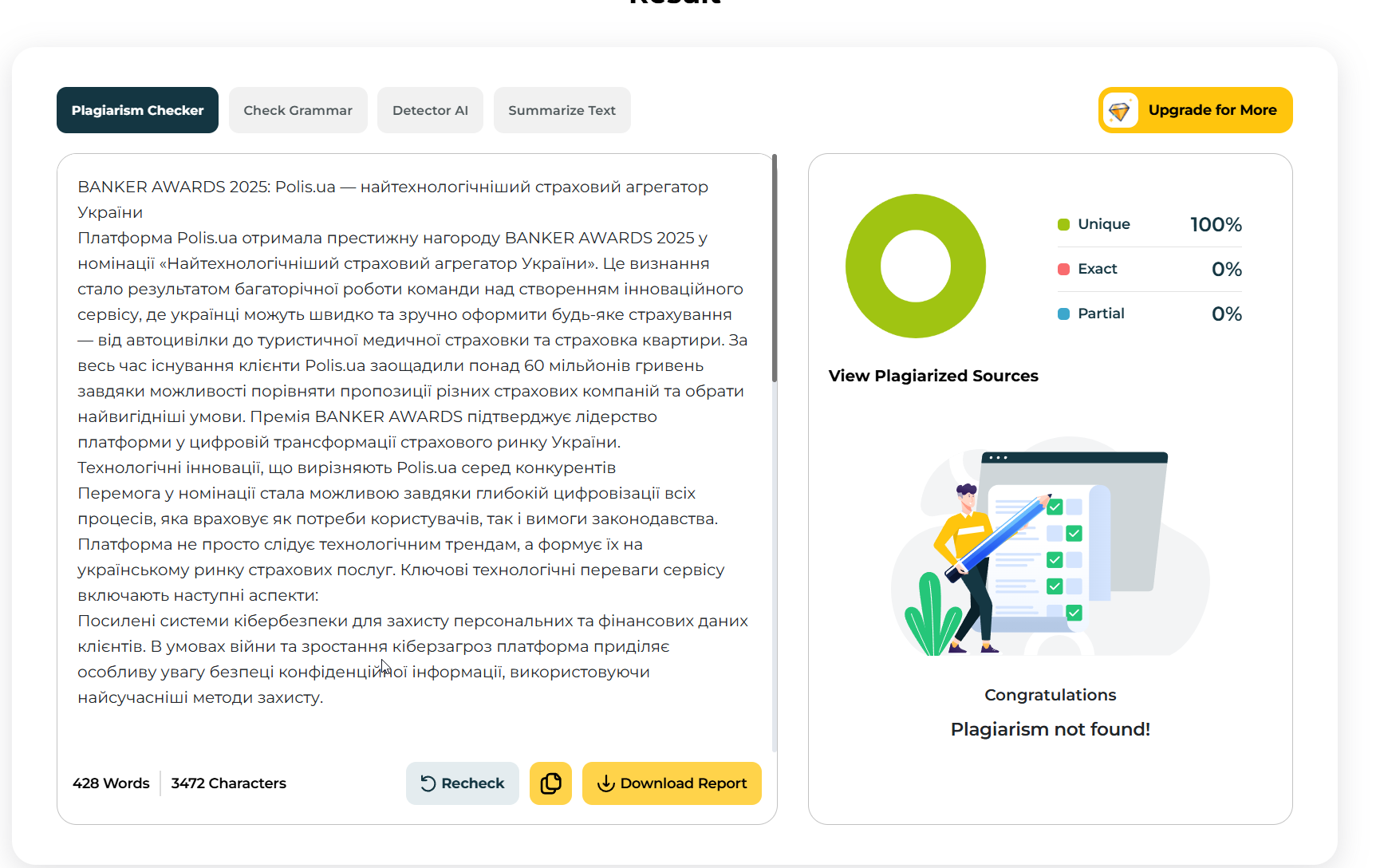Download the plagiarism report
The image size is (1380, 868).
click(x=672, y=783)
